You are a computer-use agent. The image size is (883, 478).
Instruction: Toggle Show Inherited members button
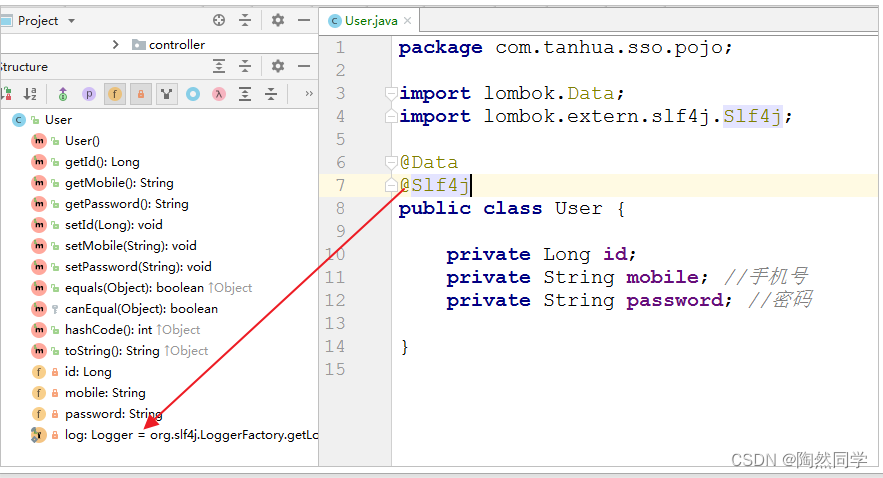coord(63,94)
